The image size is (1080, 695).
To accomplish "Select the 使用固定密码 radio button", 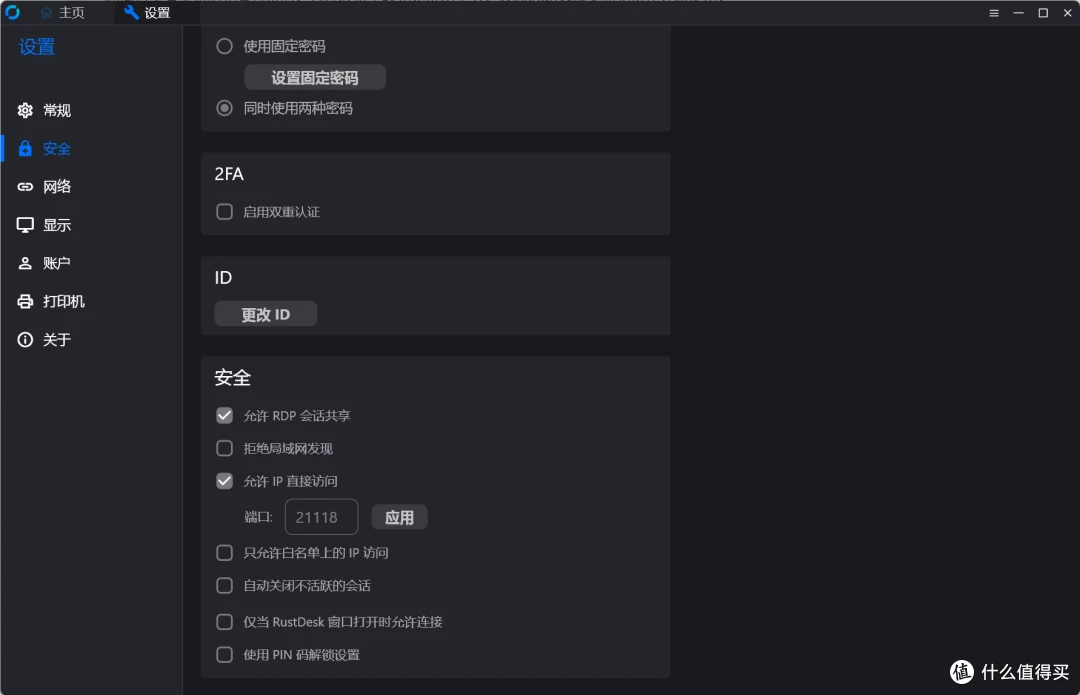I will point(225,46).
